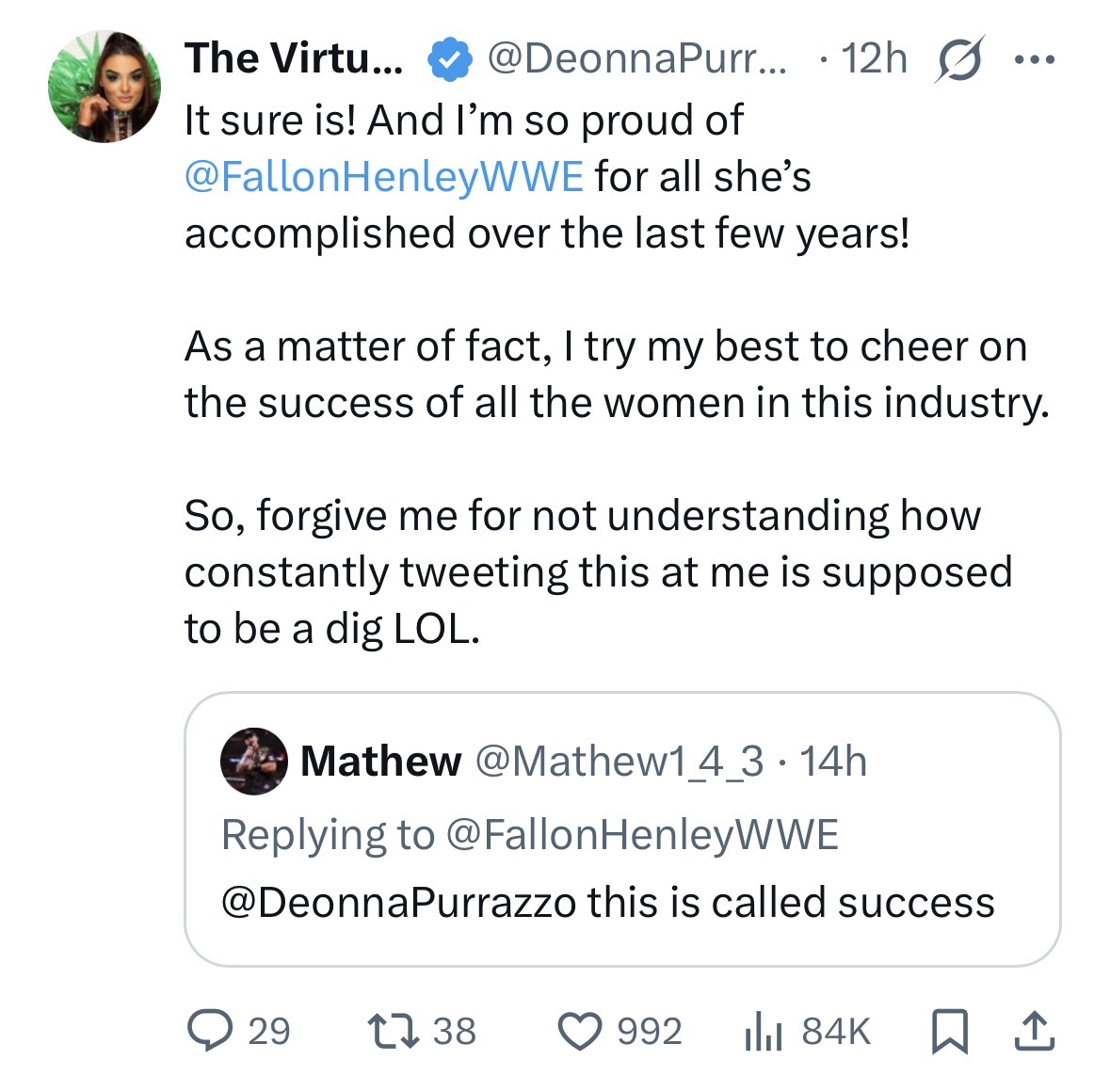Open the three-dot more options menu
Viewport: 1110px width, 1092px height.
pyautogui.click(x=1035, y=60)
